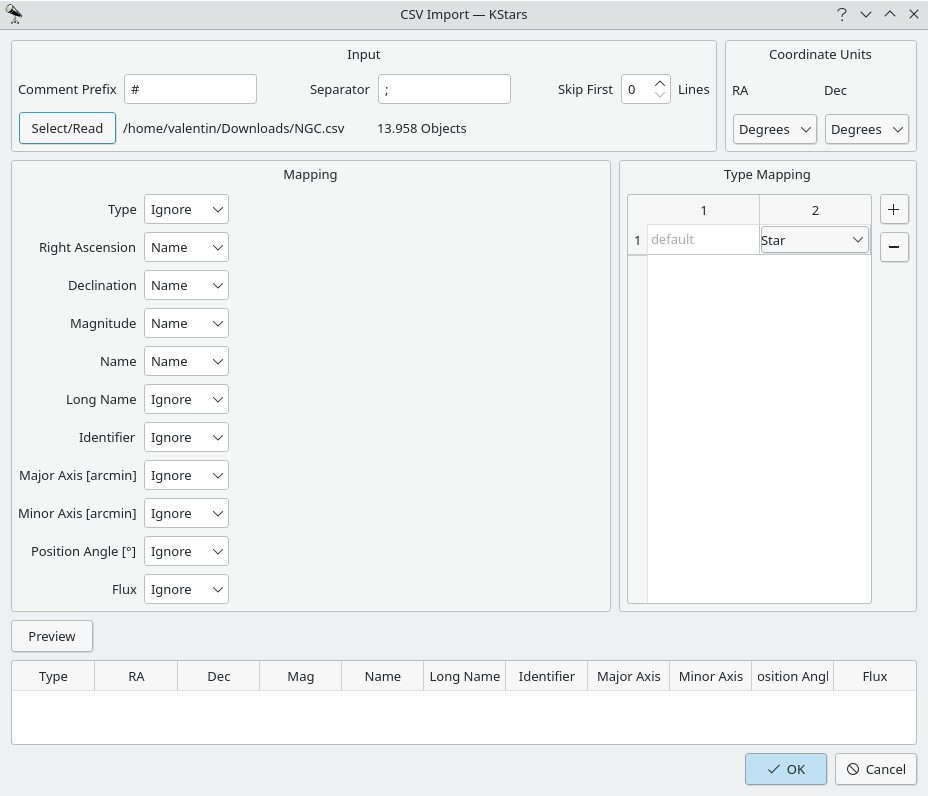Expand the Type mapping combo box

(x=186, y=210)
